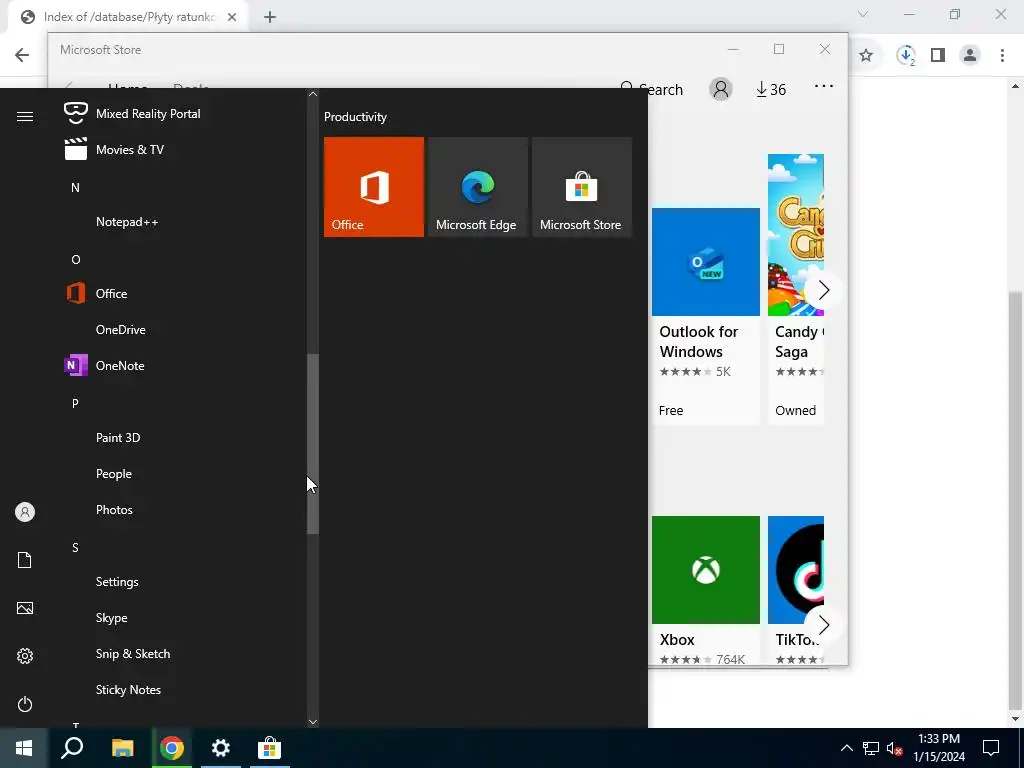Jump using letter N header
This screenshot has height=768, width=1024.
click(75, 188)
